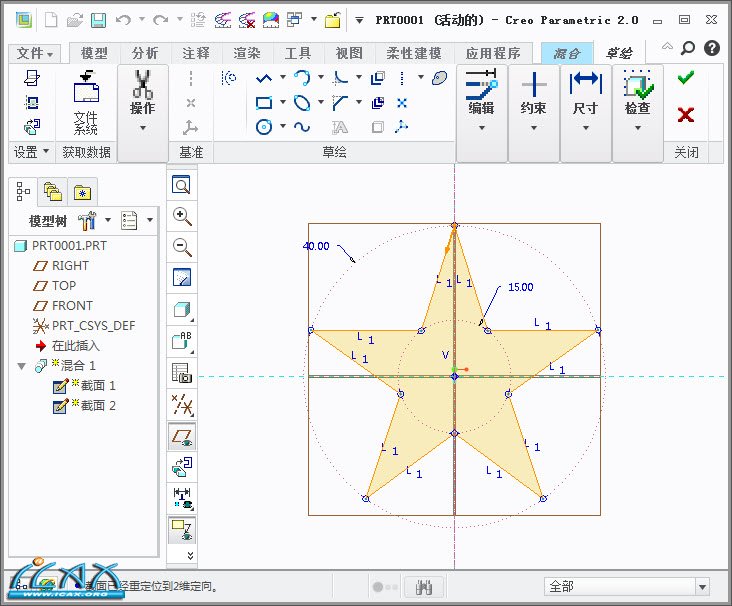The height and width of the screenshot is (606, 732).
Task: Collapse the 混合 1 tree node
Action: 22,366
